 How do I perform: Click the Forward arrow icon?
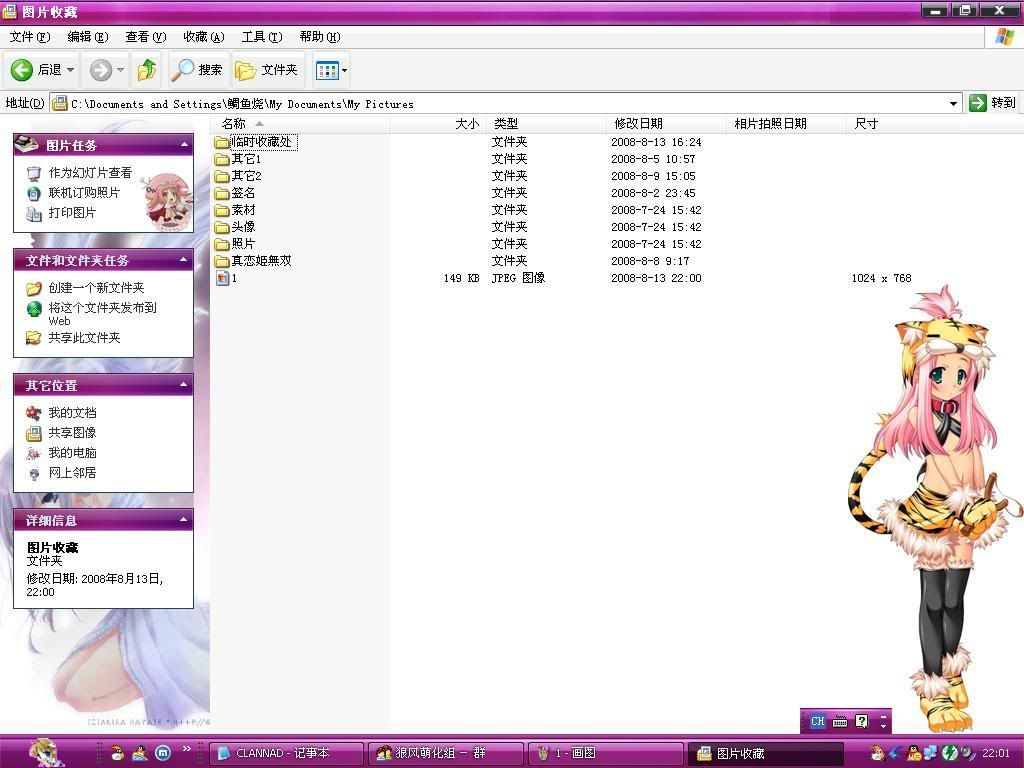click(101, 70)
